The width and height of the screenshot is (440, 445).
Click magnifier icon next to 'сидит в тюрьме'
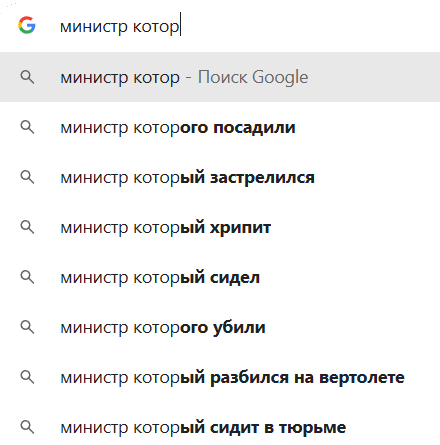[x=27, y=427]
